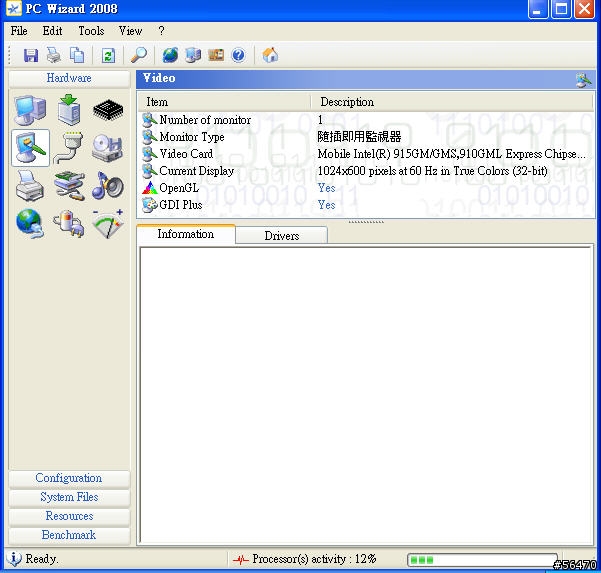601x573 pixels.
Task: Maximize the PC Wizard 2008 window
Action: [x=561, y=9]
